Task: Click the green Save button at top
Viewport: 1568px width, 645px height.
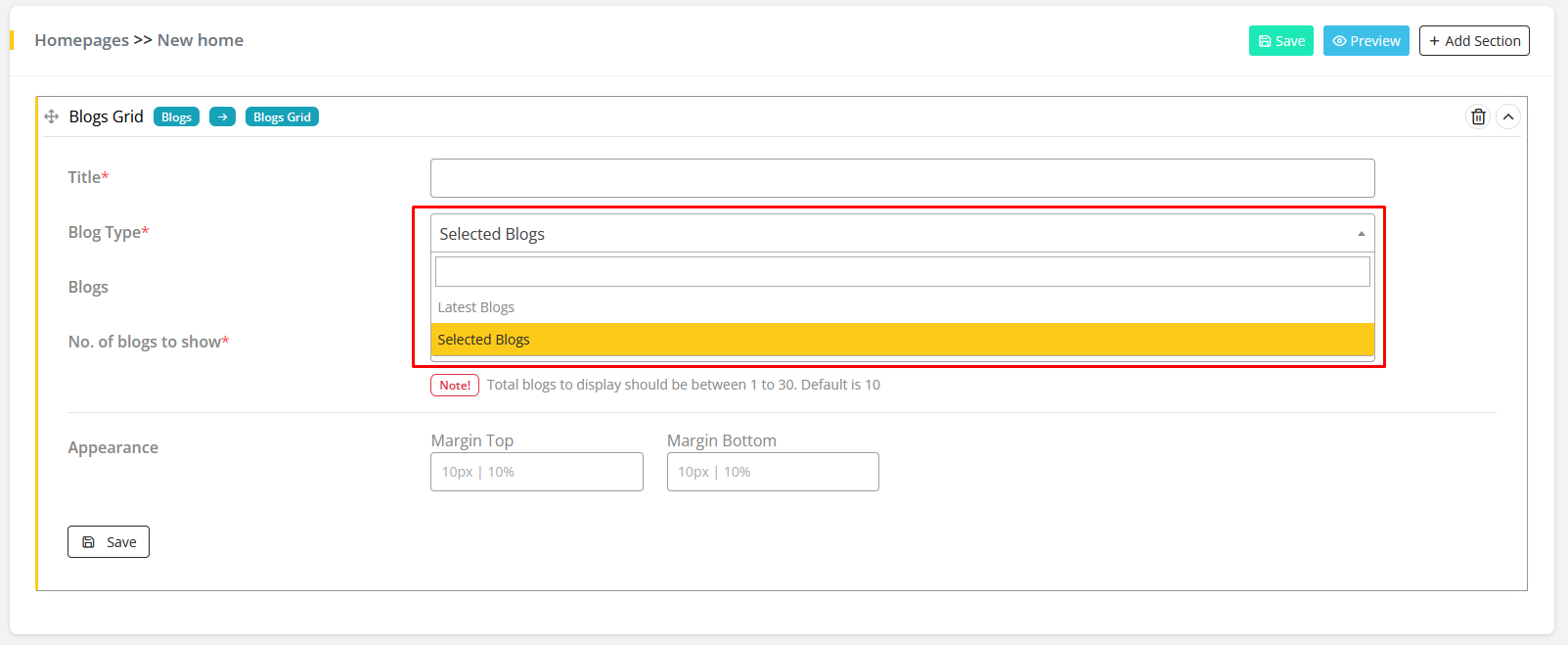Action: tap(1280, 41)
